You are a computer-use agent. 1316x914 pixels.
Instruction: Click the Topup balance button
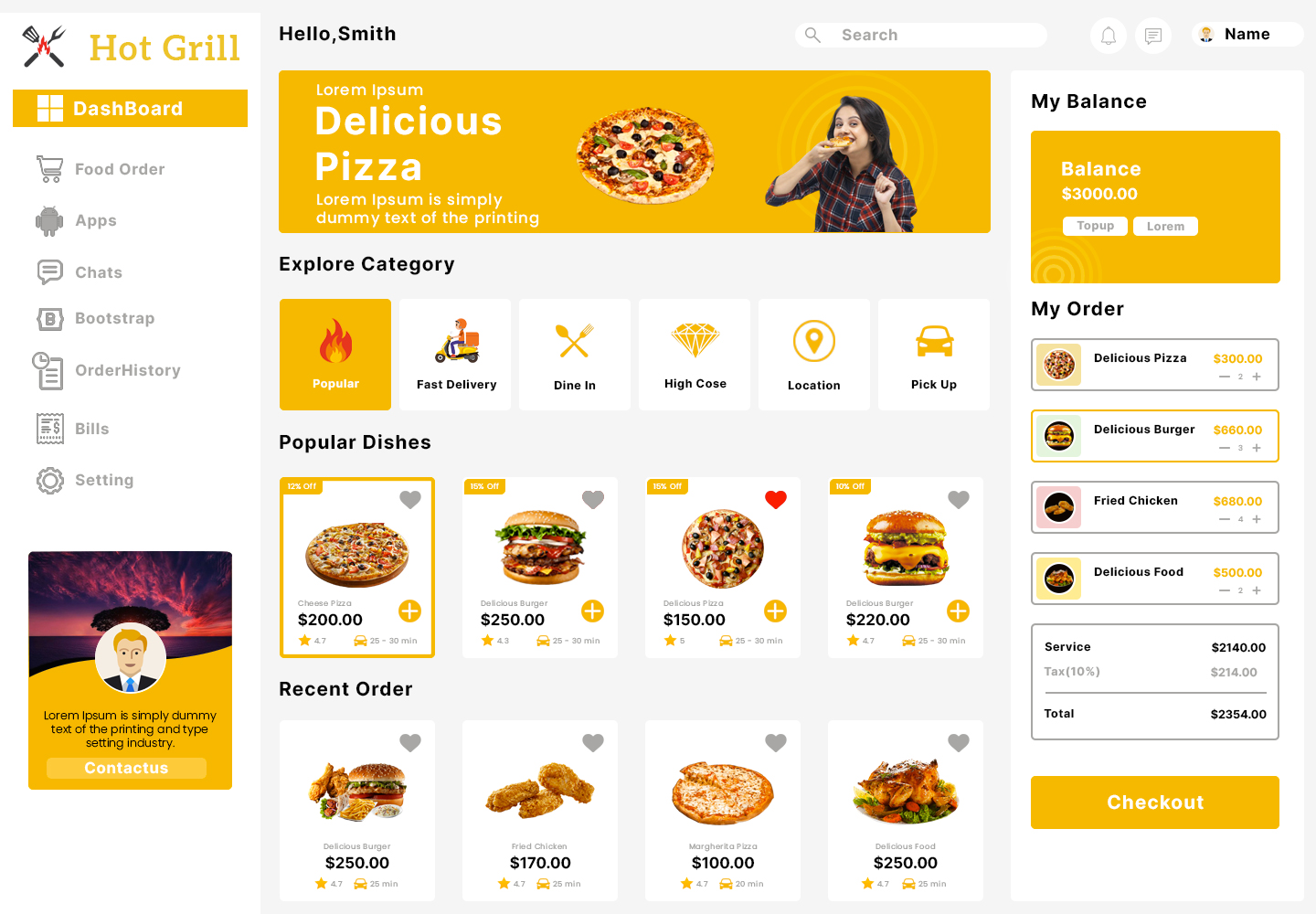pyautogui.click(x=1095, y=226)
